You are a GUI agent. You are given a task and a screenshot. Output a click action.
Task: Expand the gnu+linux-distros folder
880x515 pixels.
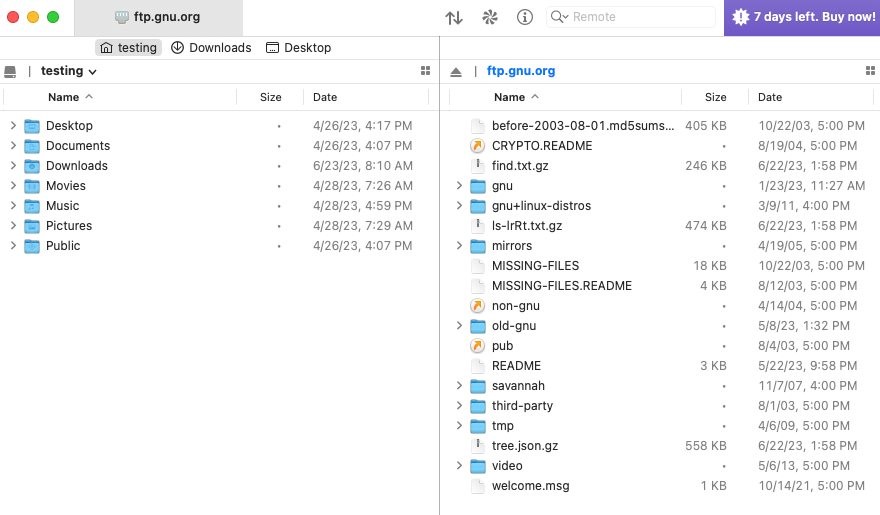click(x=459, y=206)
